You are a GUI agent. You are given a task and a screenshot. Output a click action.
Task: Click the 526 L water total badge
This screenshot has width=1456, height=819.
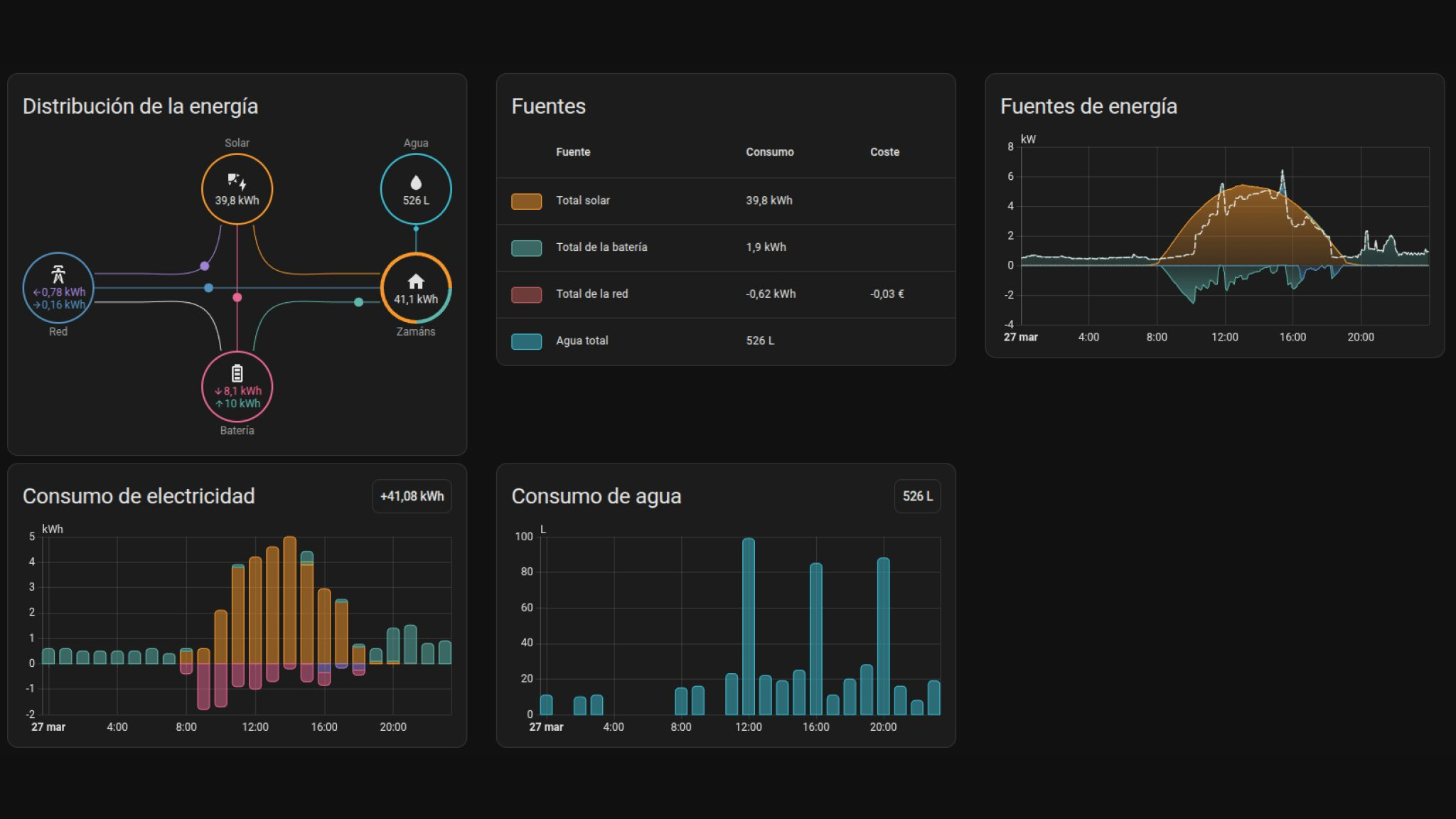[x=917, y=496]
